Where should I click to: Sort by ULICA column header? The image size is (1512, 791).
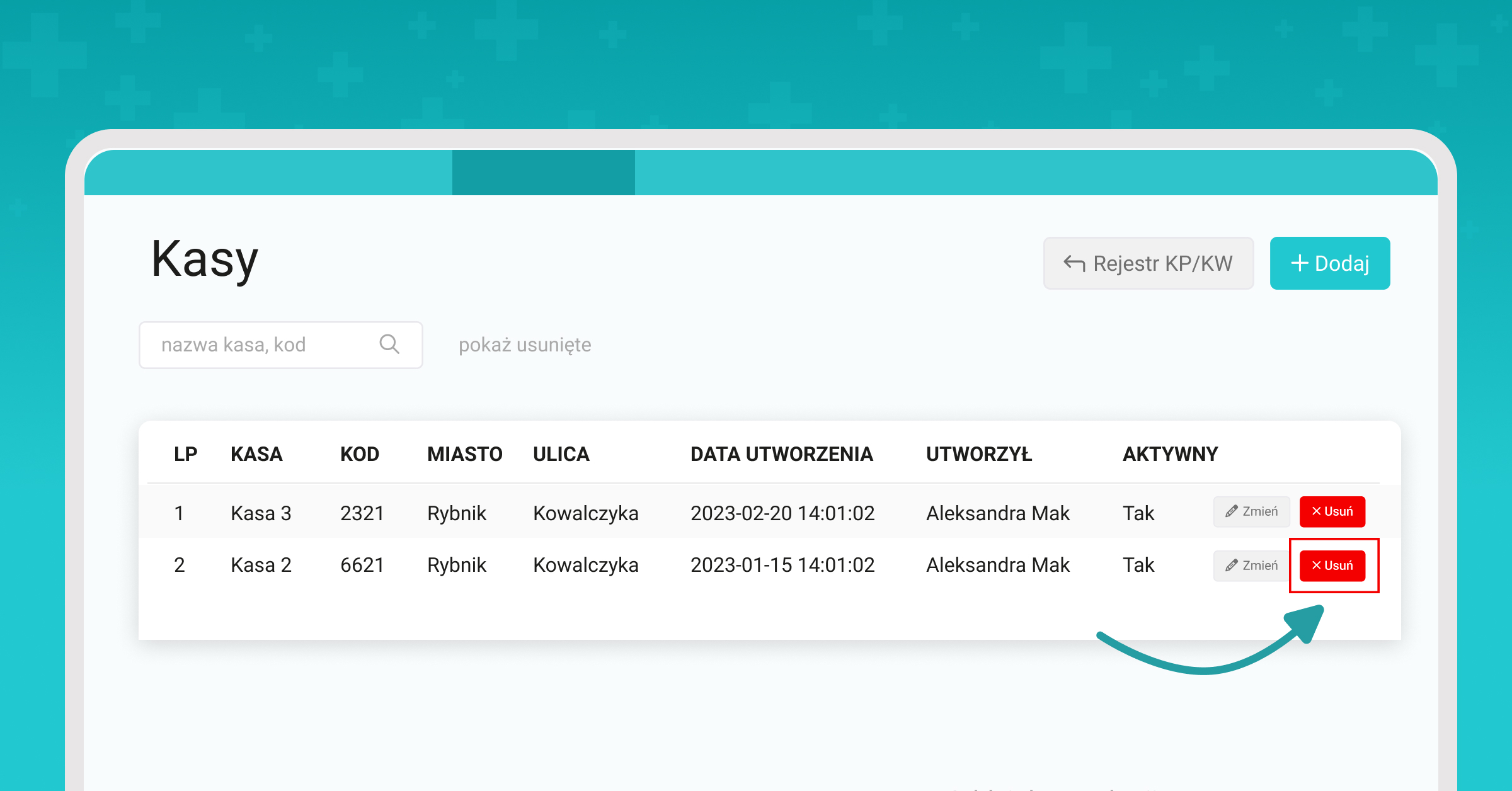561,454
